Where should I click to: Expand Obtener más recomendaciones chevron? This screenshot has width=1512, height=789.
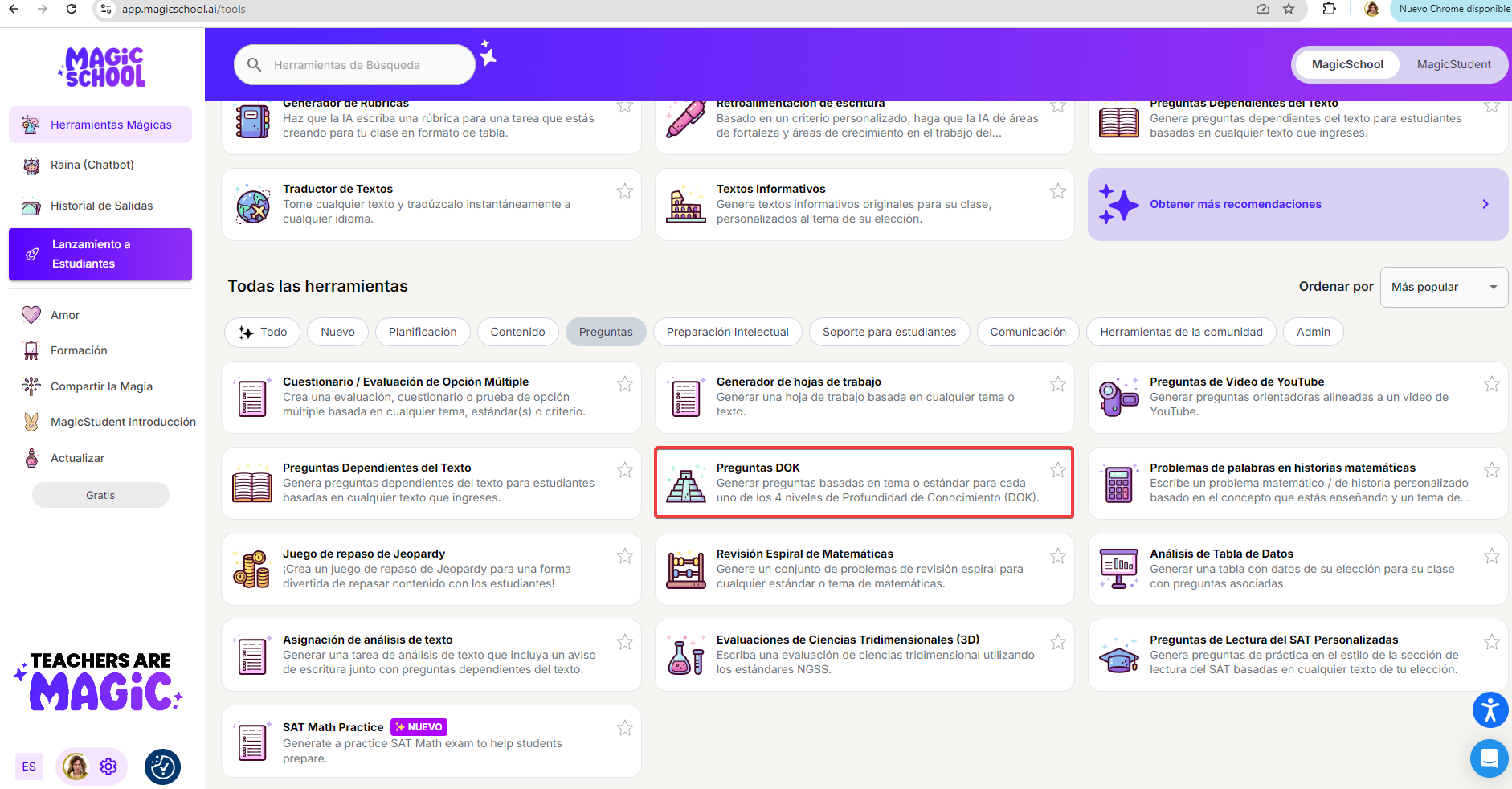(1485, 204)
